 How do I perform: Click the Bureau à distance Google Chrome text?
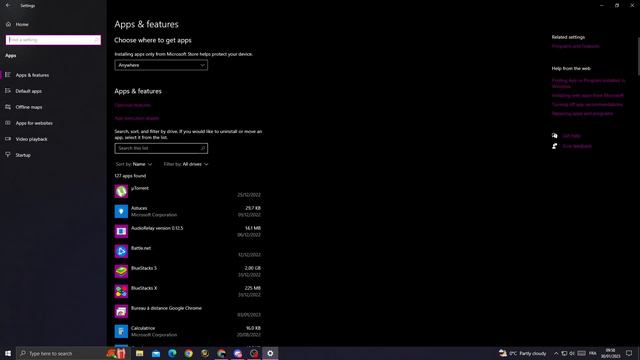click(x=167, y=308)
